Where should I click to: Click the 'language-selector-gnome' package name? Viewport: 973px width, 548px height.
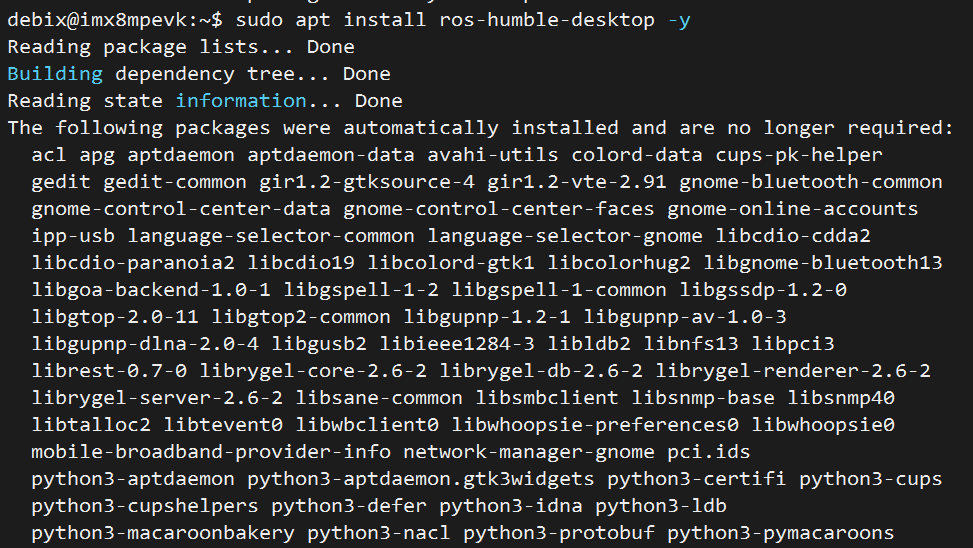[565, 236]
